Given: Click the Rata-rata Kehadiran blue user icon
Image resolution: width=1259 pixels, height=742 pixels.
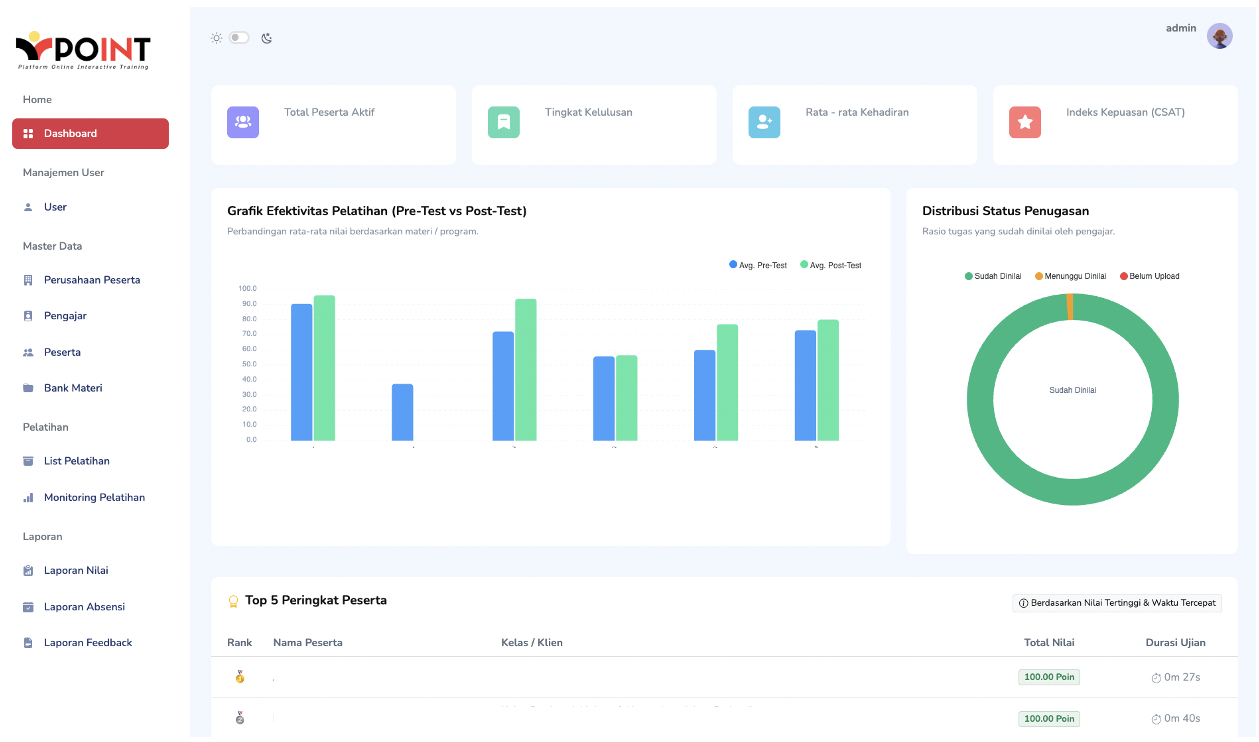Looking at the screenshot, I should 764,122.
